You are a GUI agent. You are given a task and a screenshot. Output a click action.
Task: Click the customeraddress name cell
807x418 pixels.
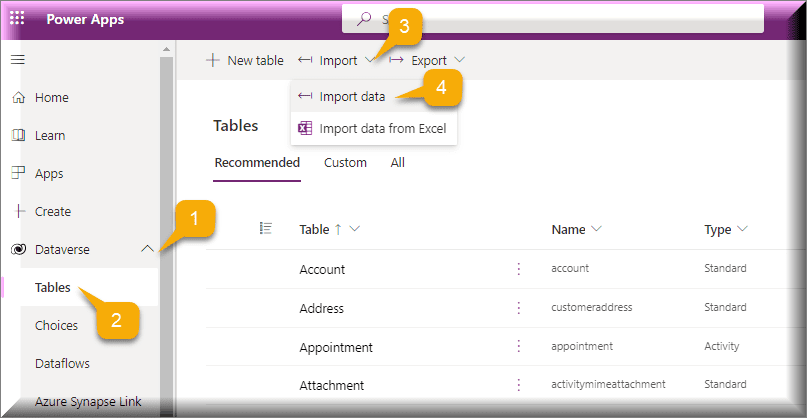(591, 307)
